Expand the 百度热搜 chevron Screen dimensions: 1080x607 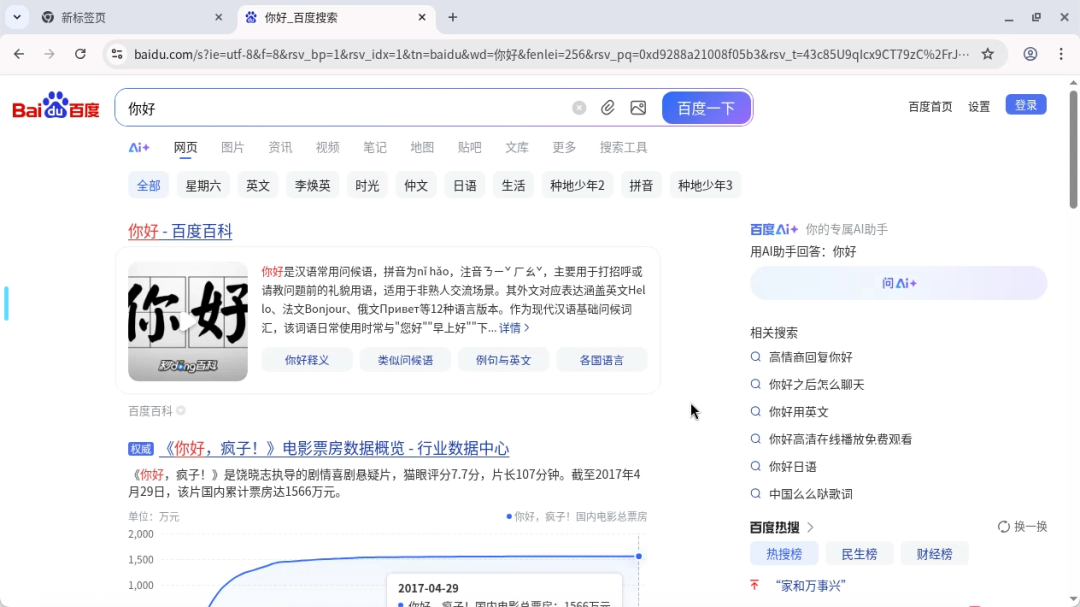tap(811, 527)
